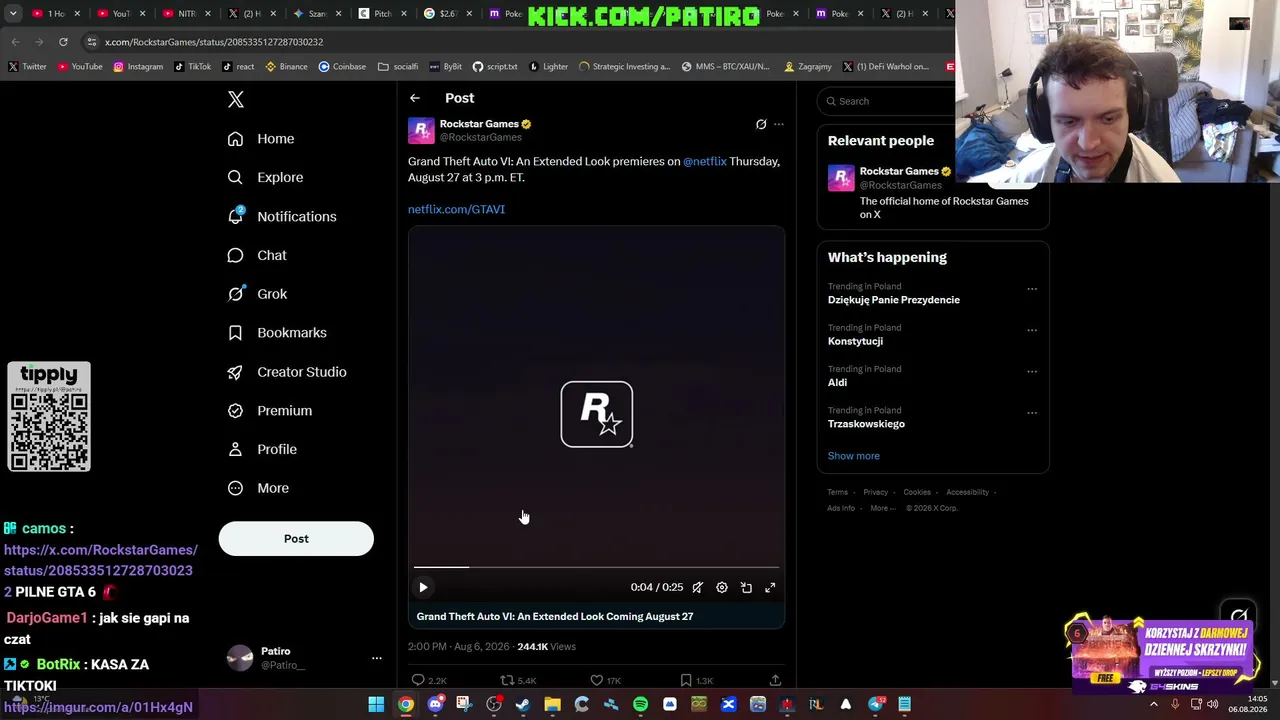Open the Coinbase bookmark

pyautogui.click(x=342, y=67)
